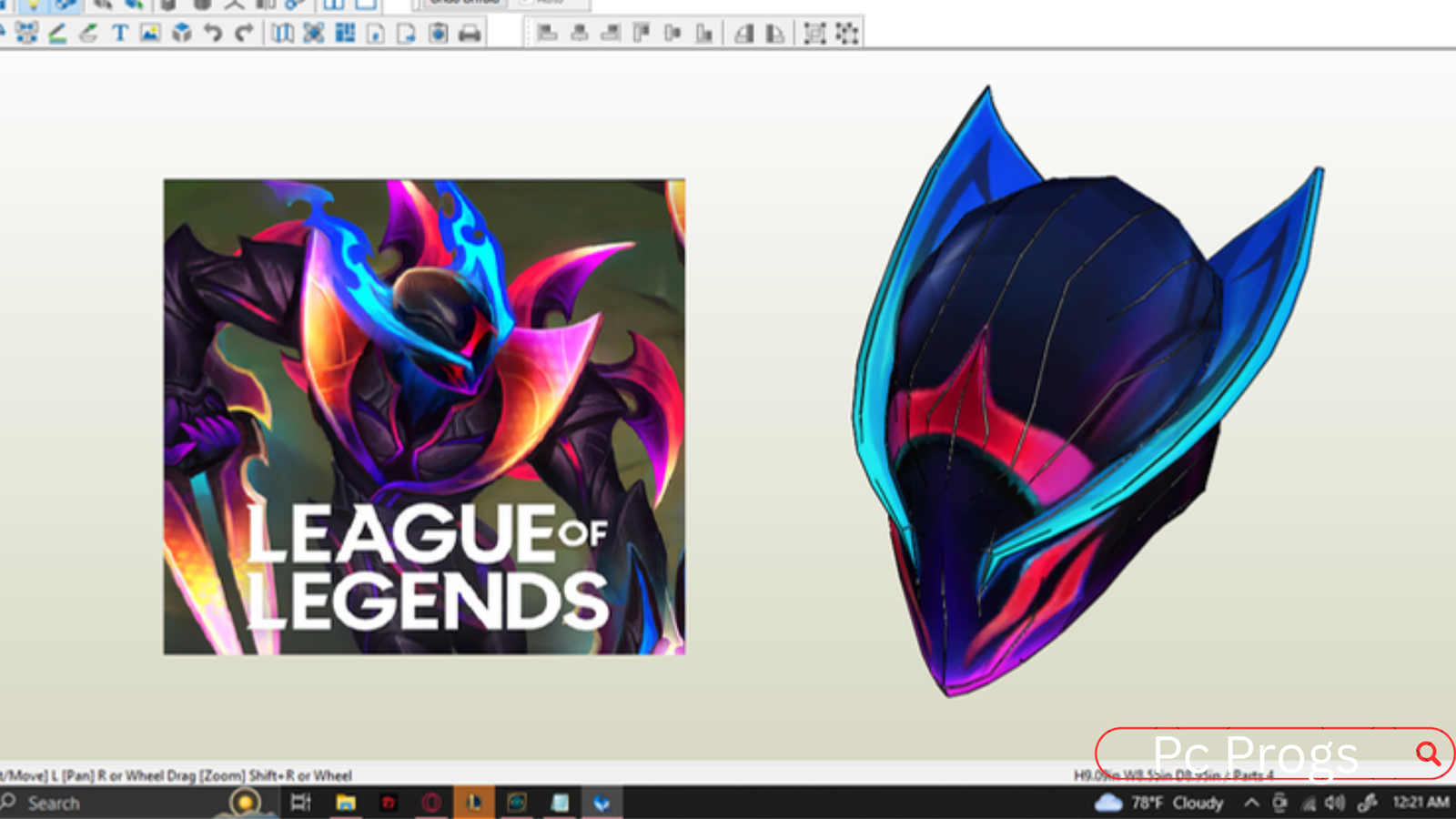Expand the system tray hidden icons chevron
1456x819 pixels.
tap(1252, 803)
